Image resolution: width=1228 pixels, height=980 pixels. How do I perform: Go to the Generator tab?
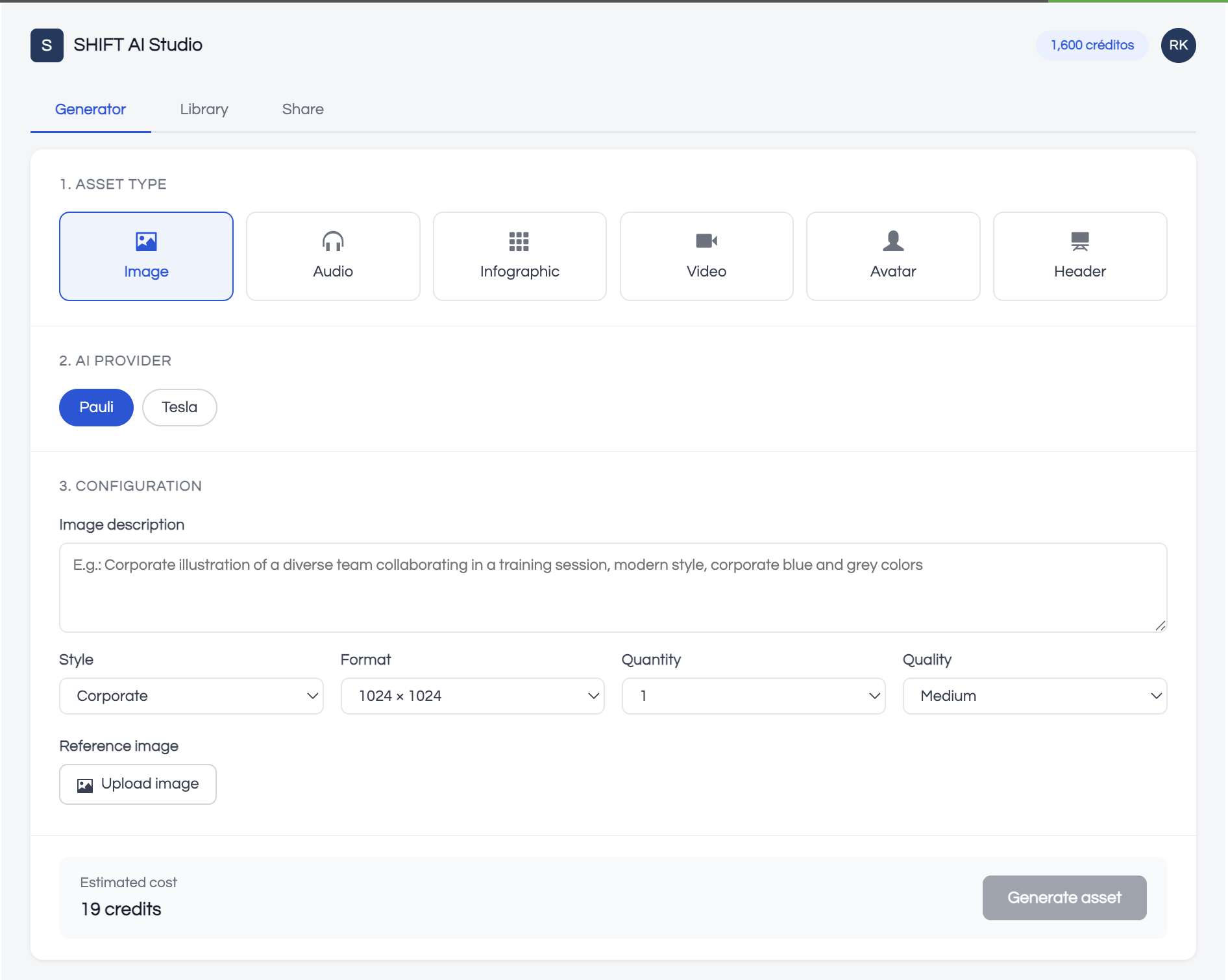[x=90, y=109]
